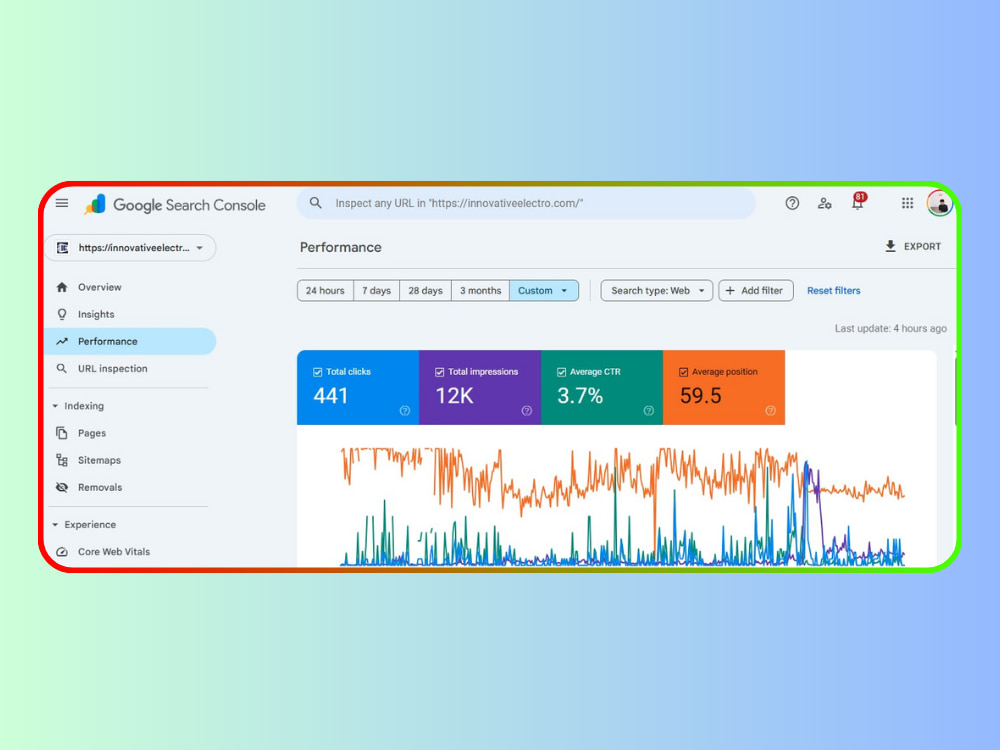
Task: Click the blue Total clicks 441 card
Action: tap(358, 387)
